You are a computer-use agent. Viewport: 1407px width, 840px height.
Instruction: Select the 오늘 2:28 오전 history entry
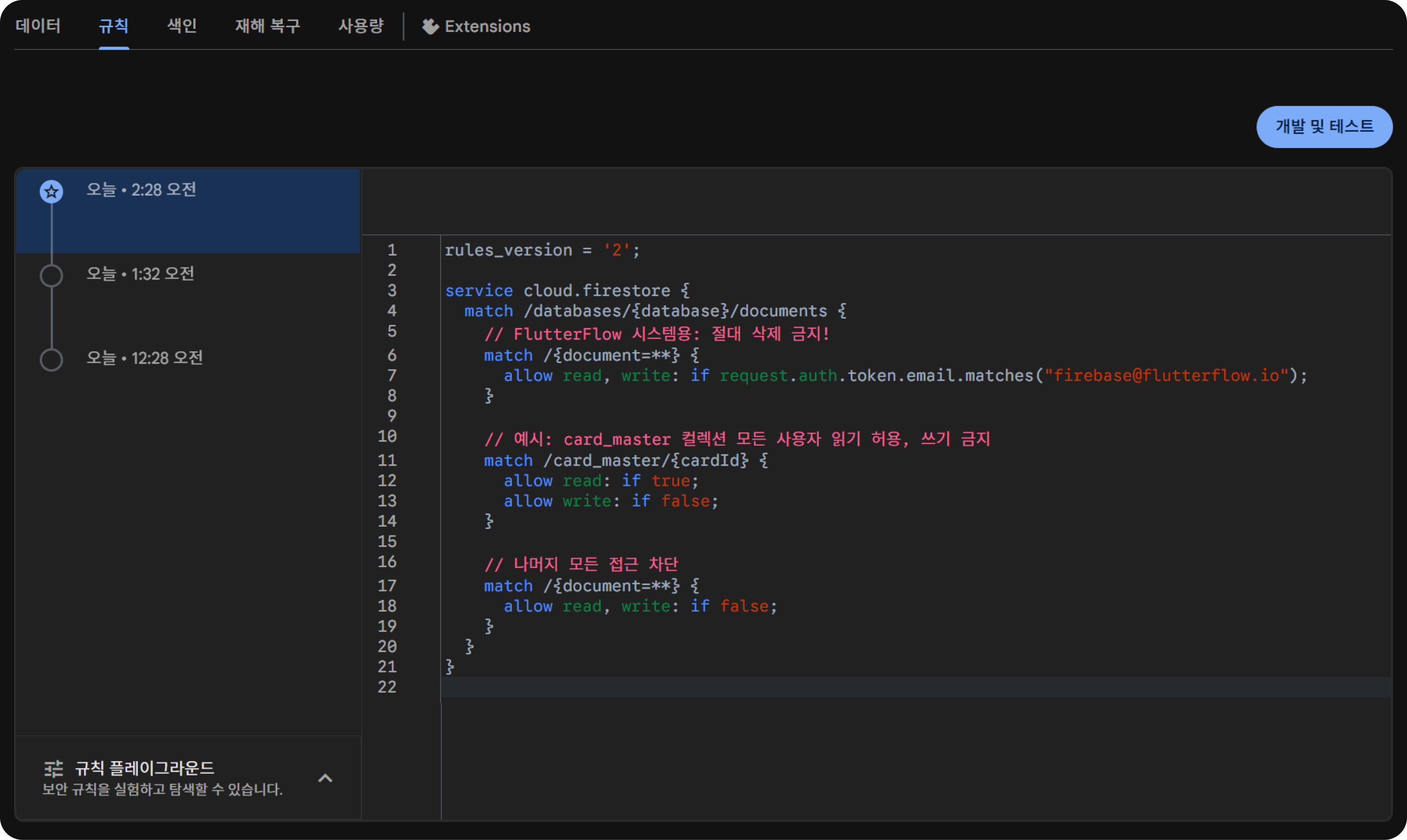click(x=142, y=189)
